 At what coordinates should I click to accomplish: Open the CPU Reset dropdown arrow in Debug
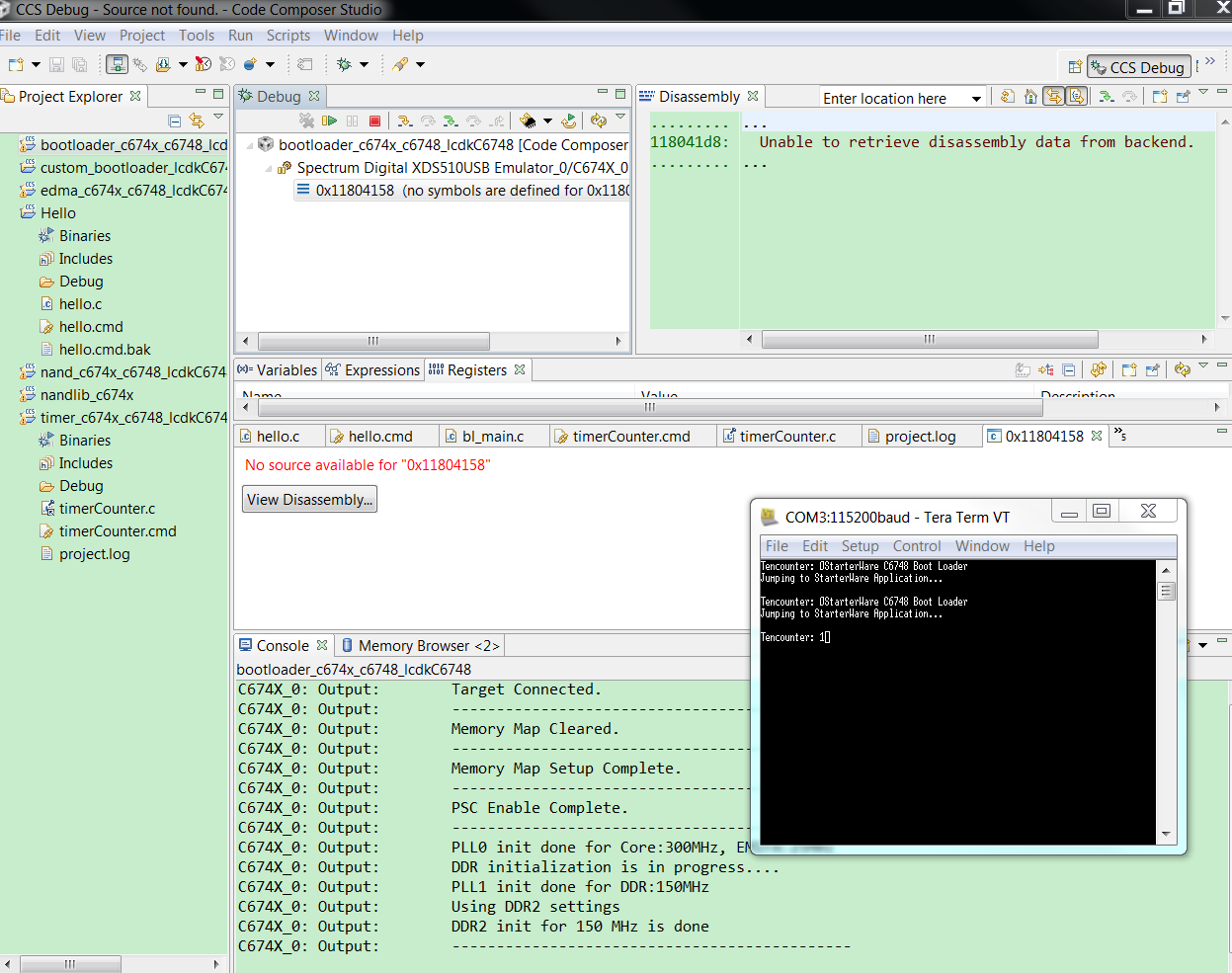pyautogui.click(x=547, y=121)
